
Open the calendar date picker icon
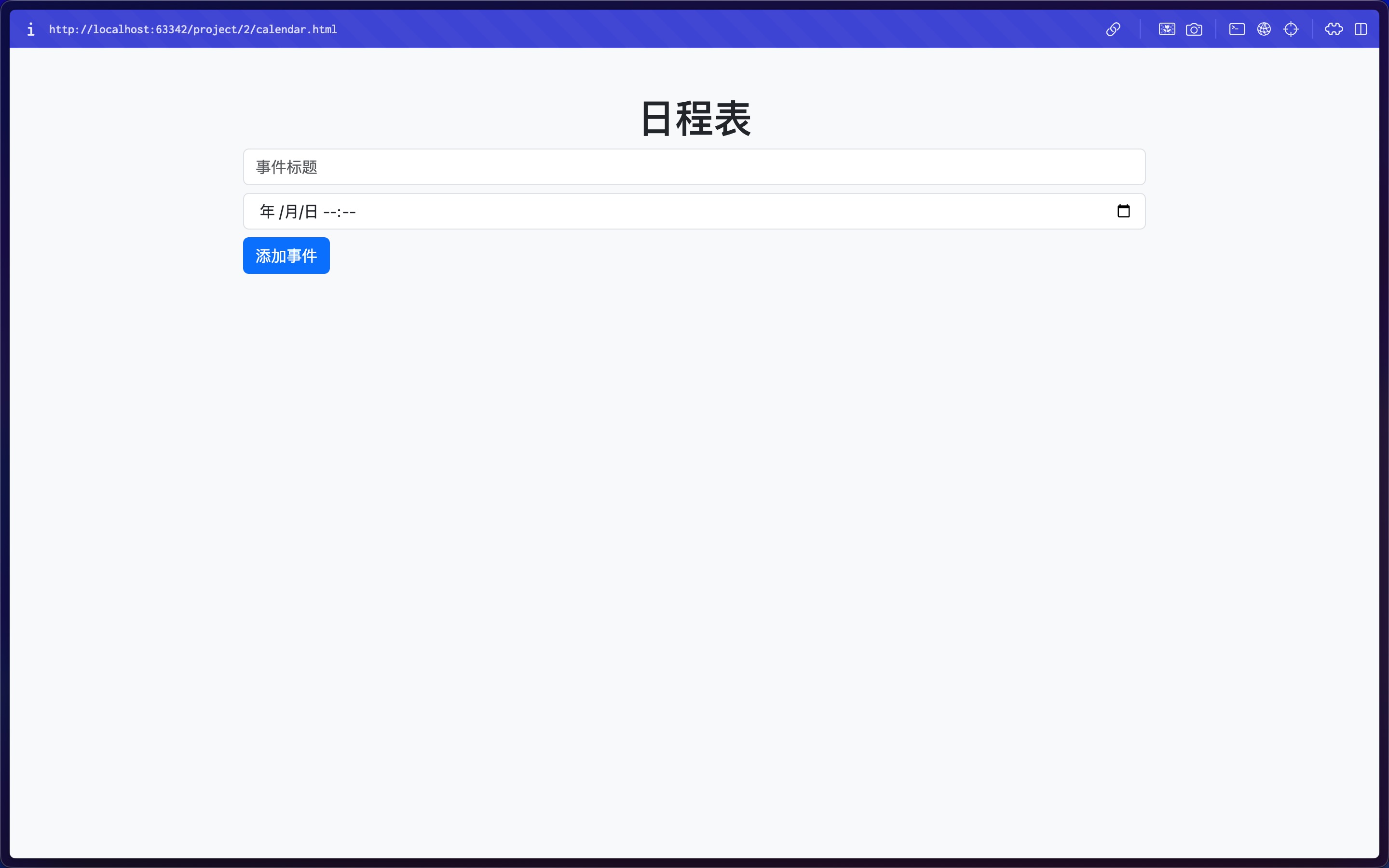(1123, 211)
